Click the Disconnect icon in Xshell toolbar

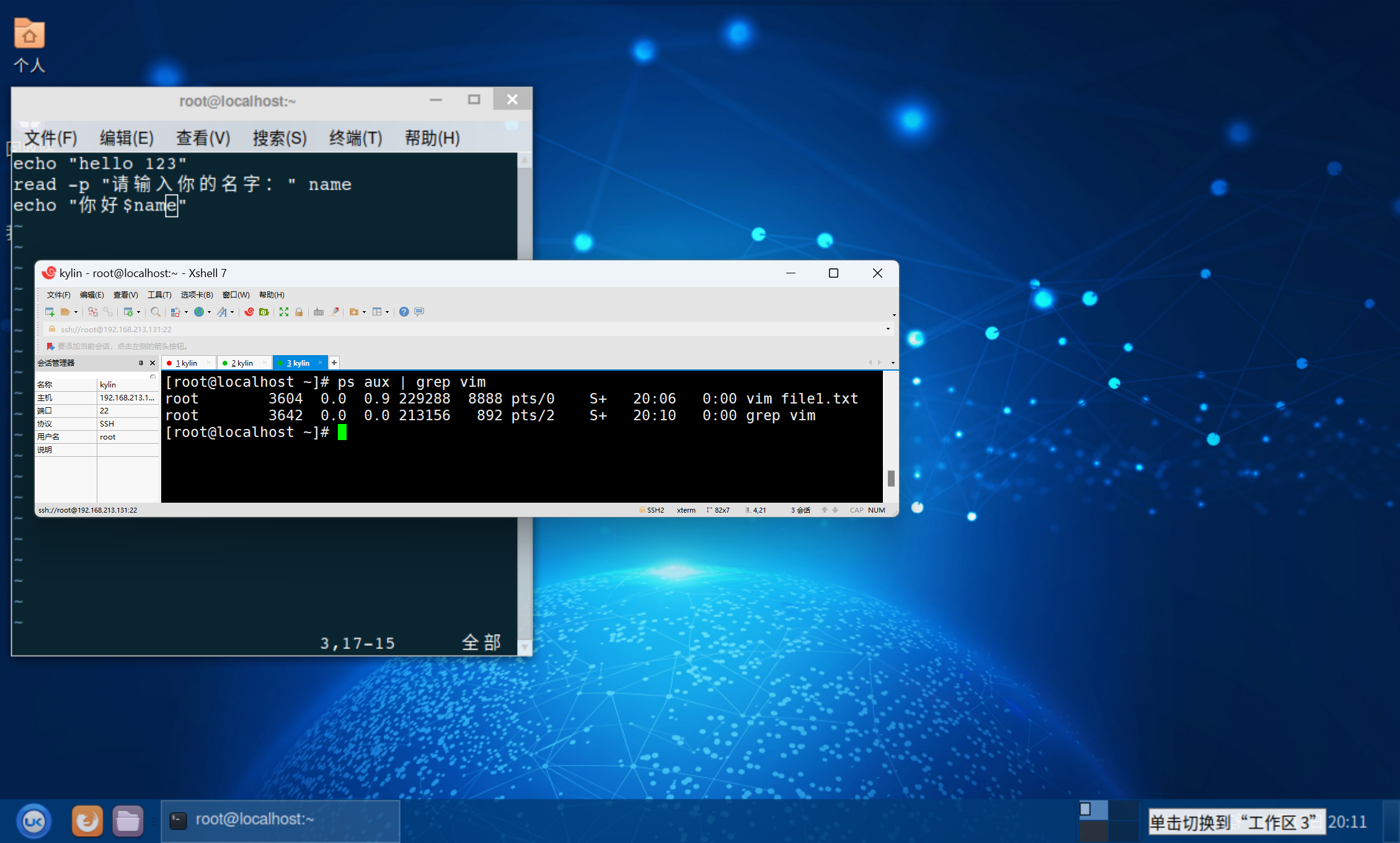(93, 312)
